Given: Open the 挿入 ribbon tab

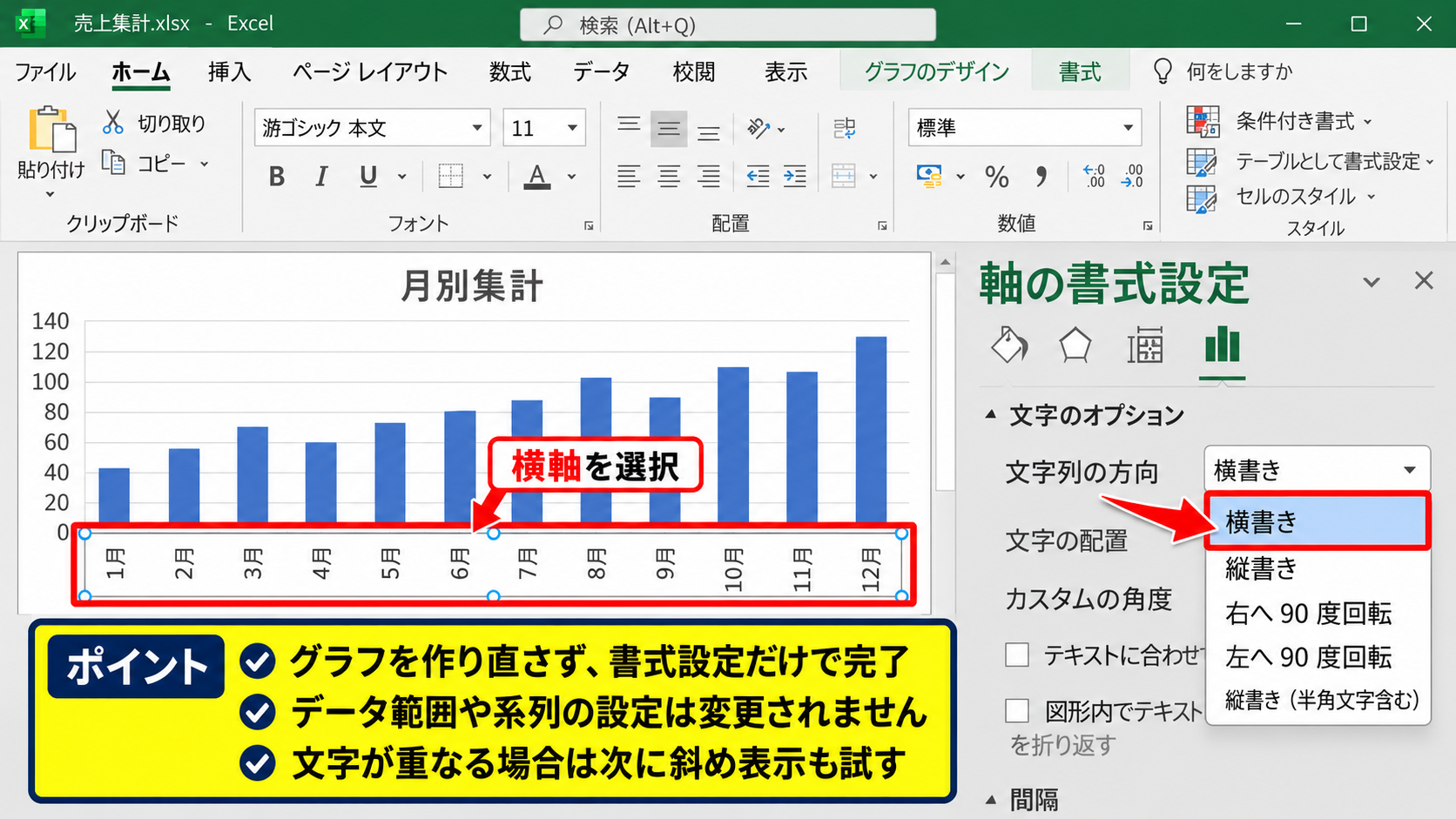Looking at the screenshot, I should 230,71.
